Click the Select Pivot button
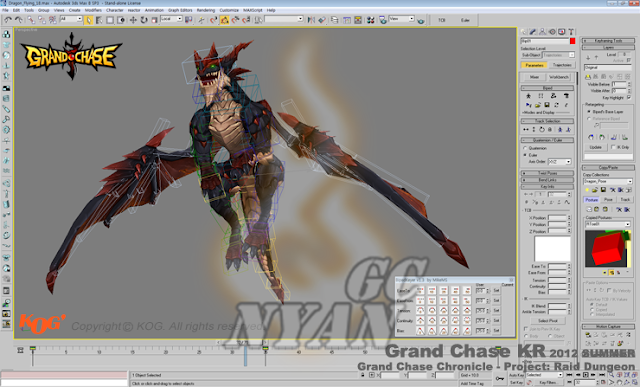This screenshot has height=387, width=640. tap(547, 321)
